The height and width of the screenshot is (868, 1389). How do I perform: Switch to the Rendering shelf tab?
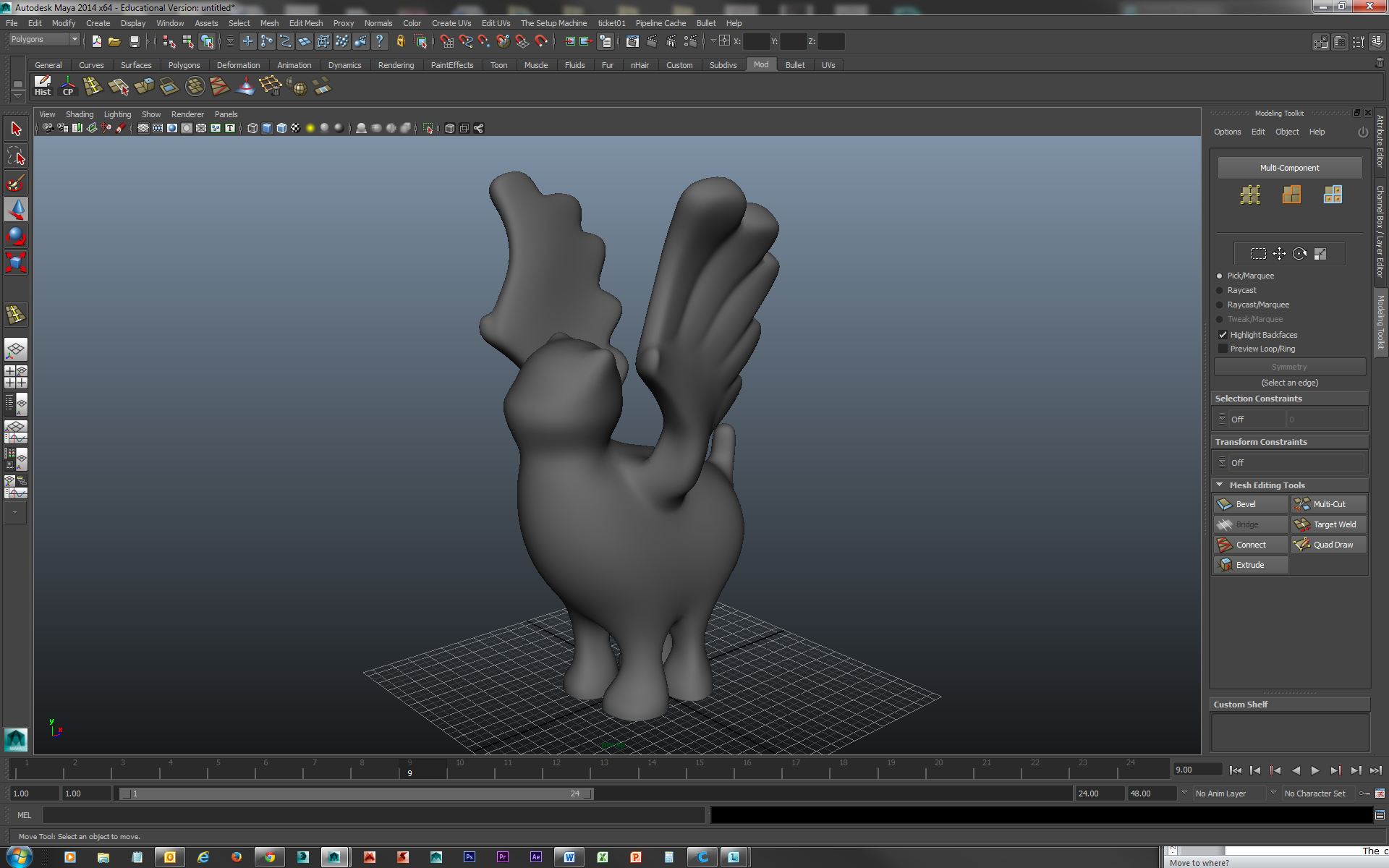(396, 65)
